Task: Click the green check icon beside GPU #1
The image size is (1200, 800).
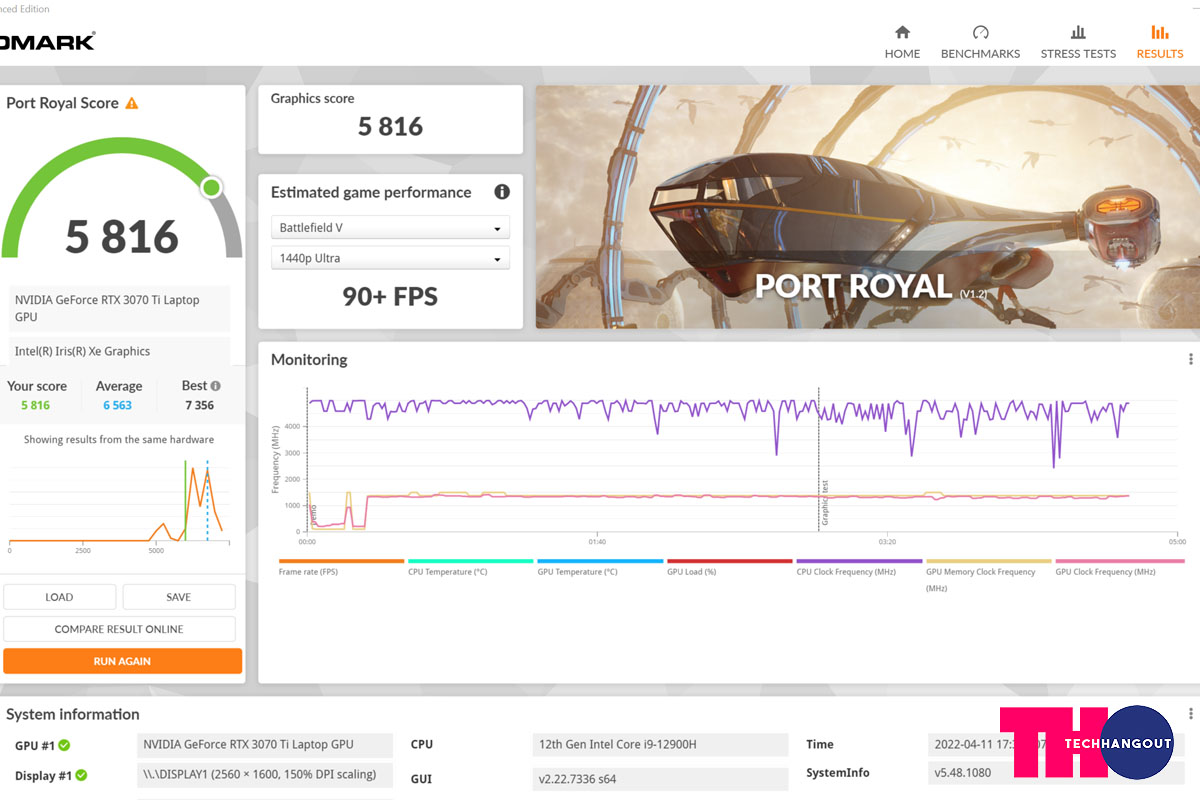Action: coord(64,745)
